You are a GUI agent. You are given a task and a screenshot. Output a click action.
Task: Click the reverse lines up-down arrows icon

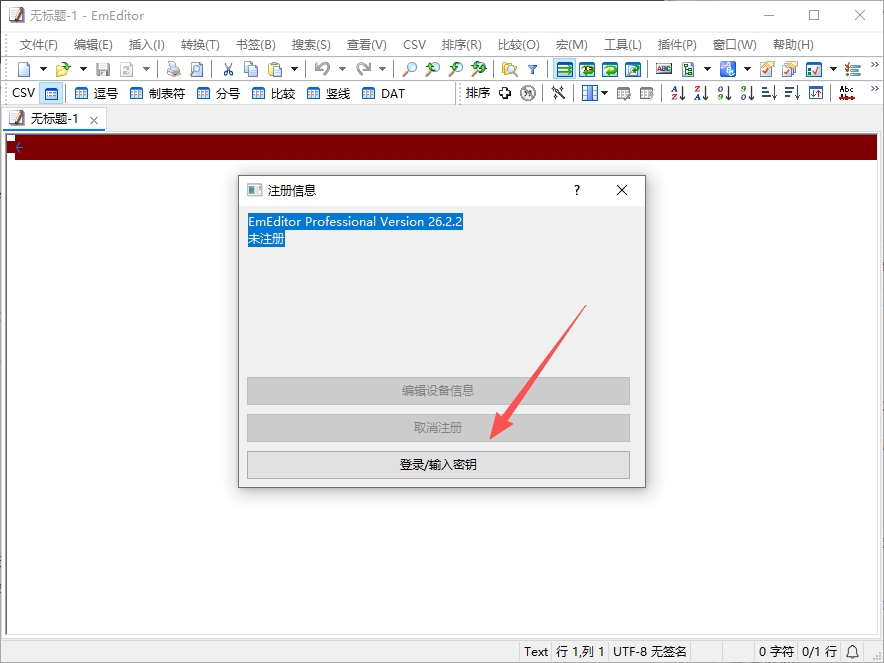(816, 93)
